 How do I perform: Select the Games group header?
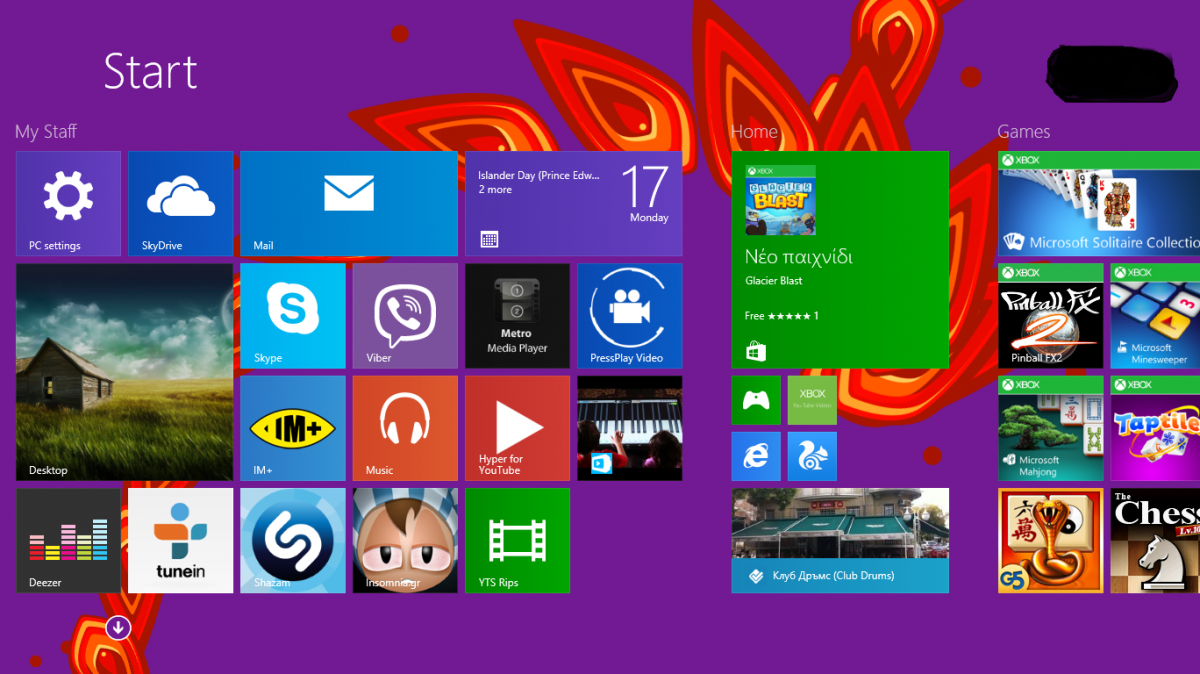coord(1024,132)
